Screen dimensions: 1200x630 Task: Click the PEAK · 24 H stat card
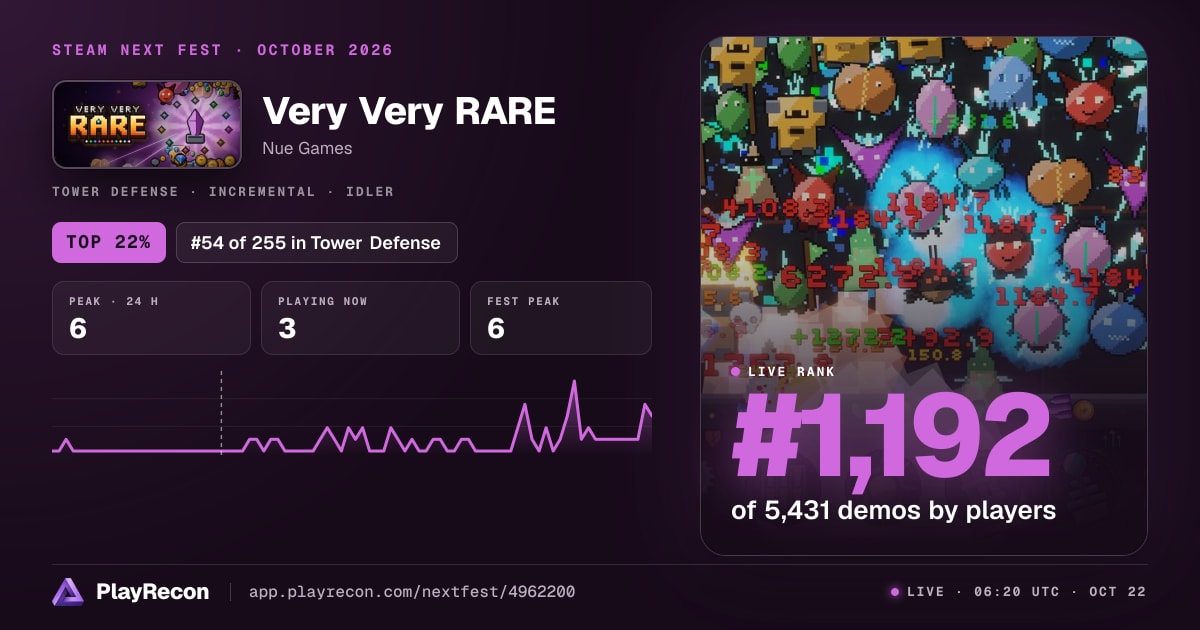151,318
